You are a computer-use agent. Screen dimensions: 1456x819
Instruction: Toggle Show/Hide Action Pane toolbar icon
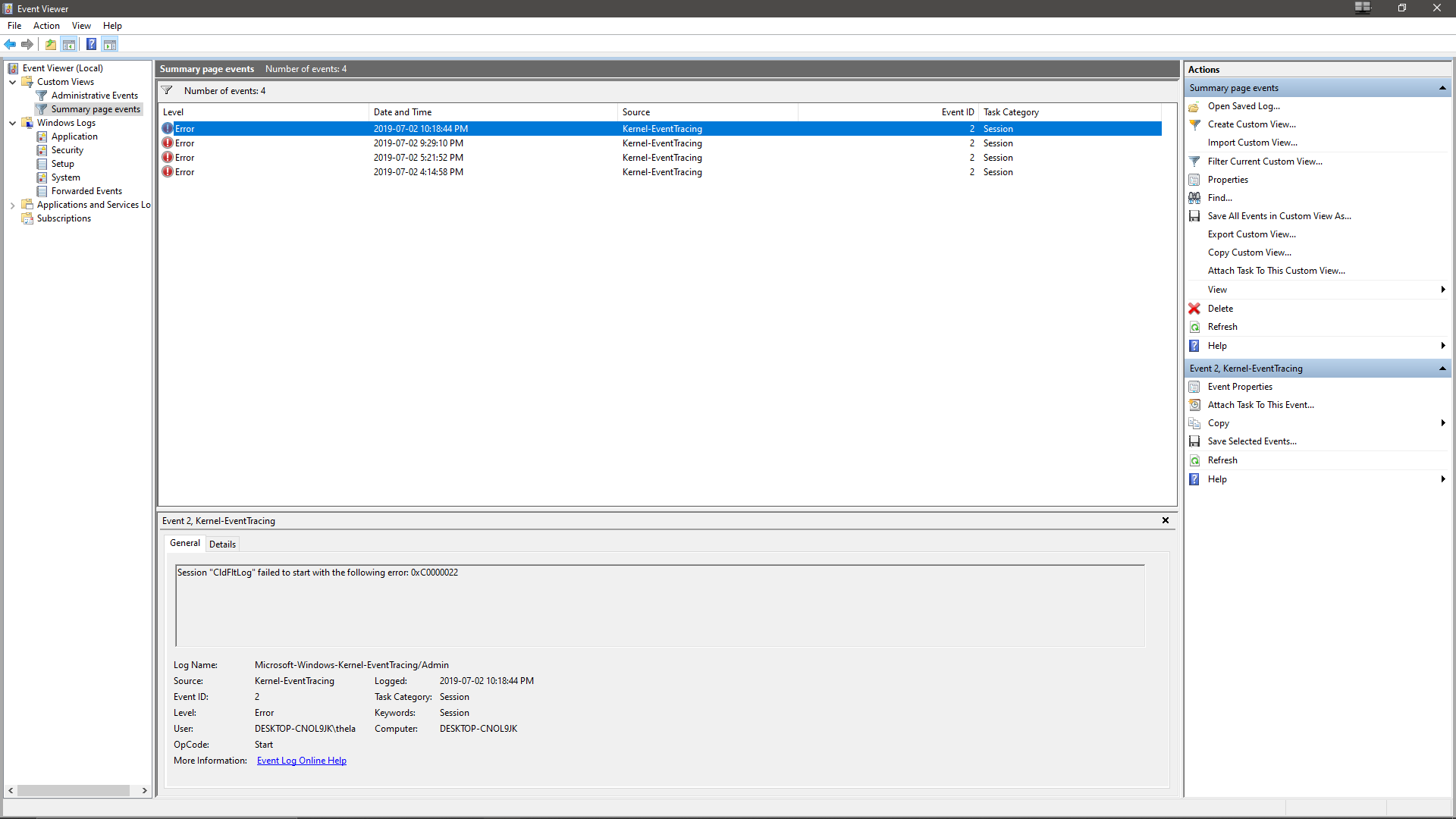click(110, 45)
